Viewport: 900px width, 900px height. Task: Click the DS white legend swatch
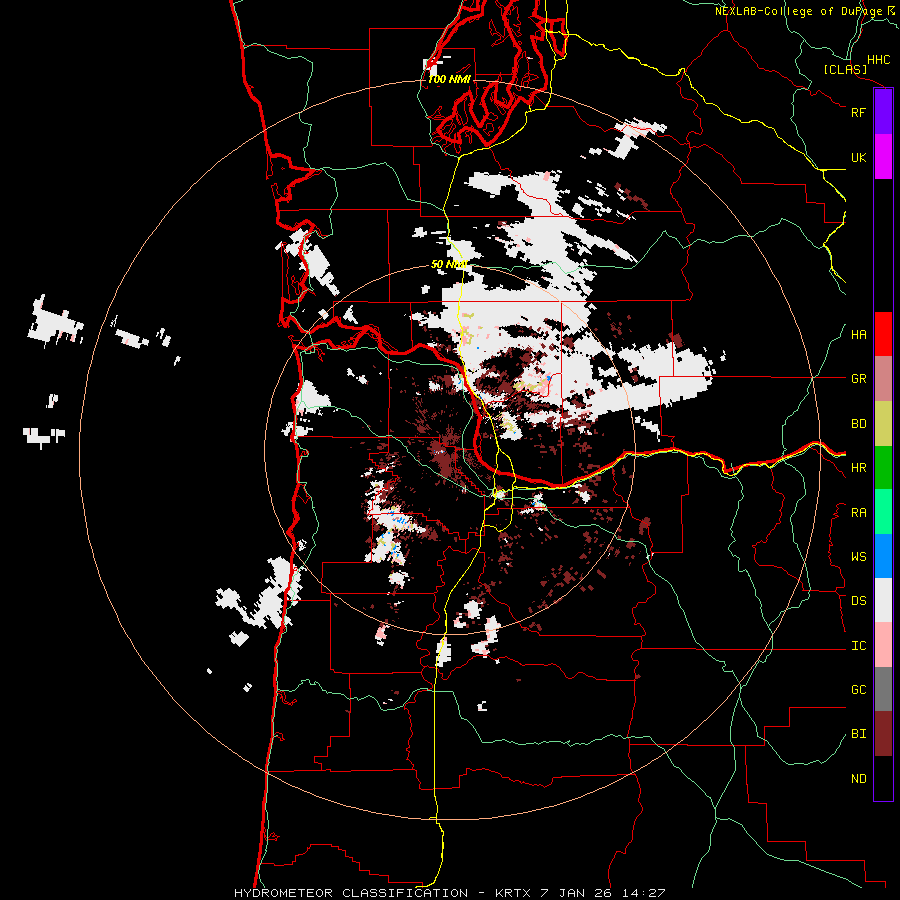(x=883, y=600)
